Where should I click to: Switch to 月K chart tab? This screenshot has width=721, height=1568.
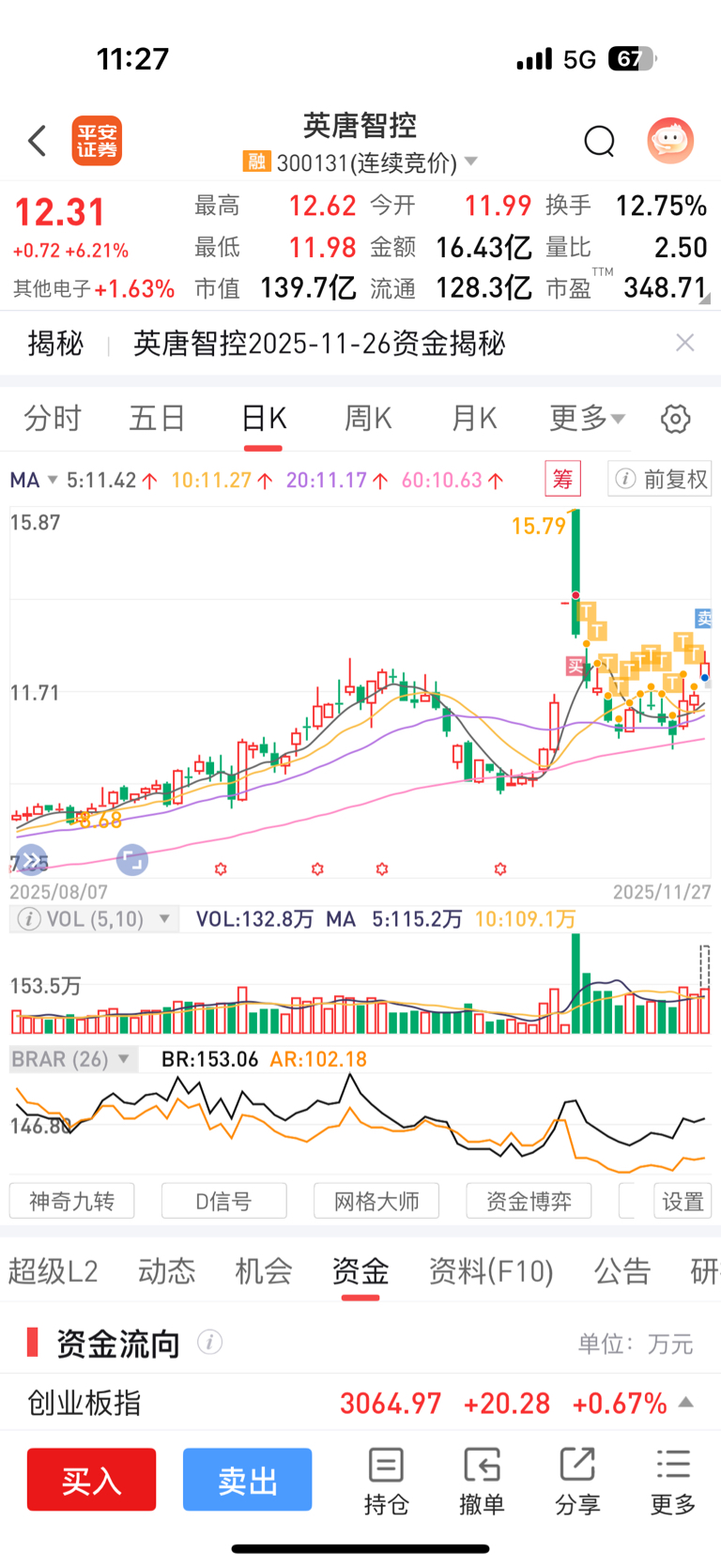click(x=473, y=418)
